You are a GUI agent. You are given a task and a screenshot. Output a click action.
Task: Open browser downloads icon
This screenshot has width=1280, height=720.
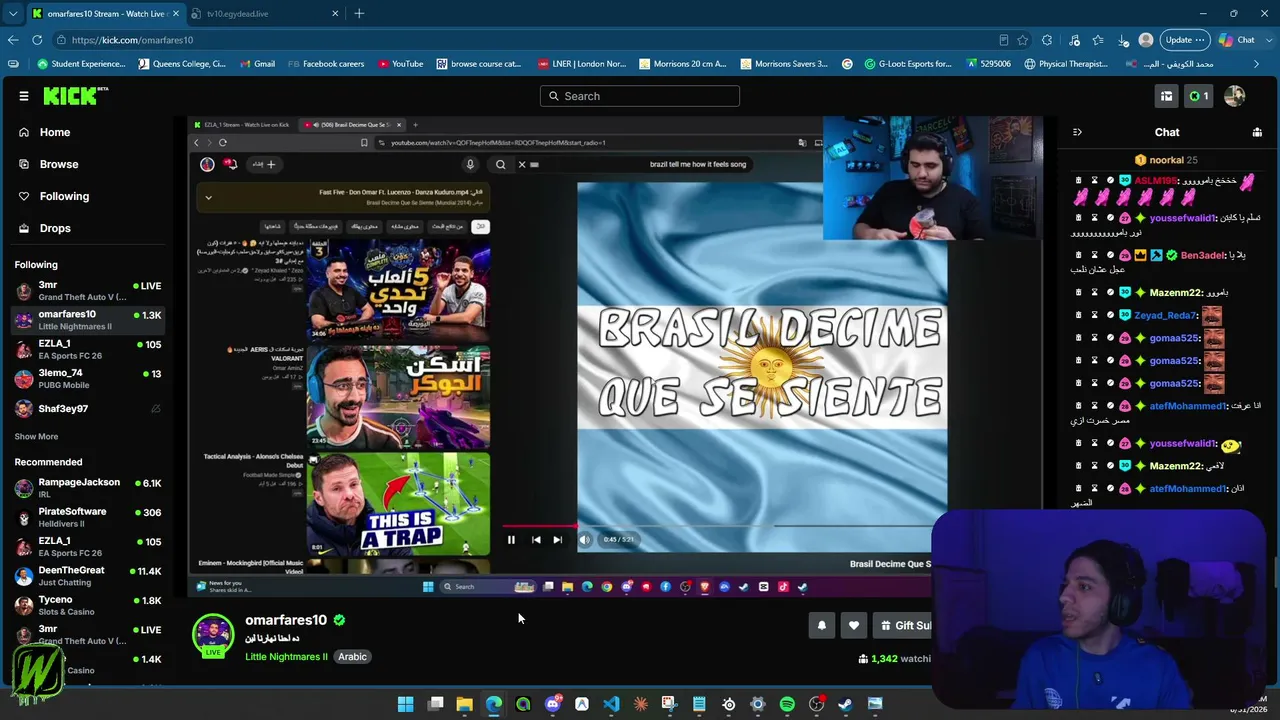(x=1123, y=40)
